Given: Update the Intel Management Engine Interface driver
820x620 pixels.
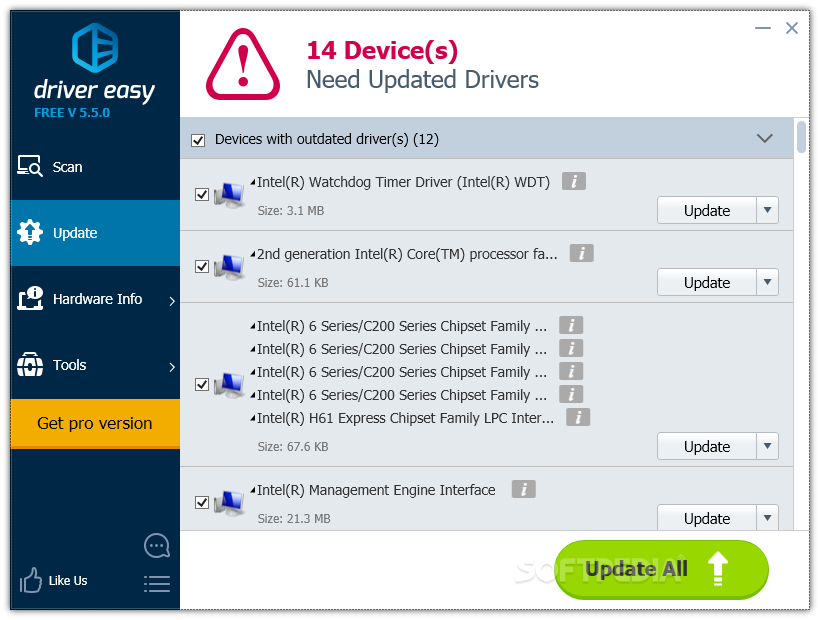Looking at the screenshot, I should point(707,518).
